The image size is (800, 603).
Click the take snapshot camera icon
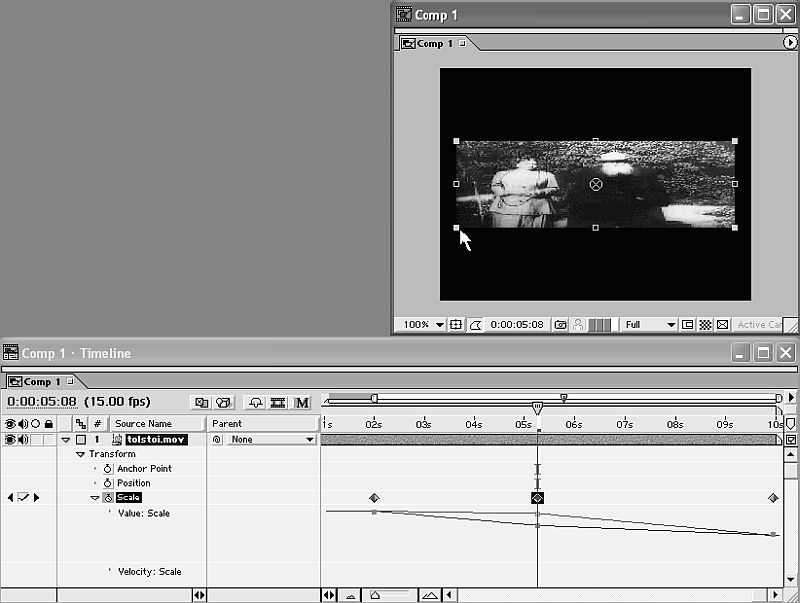[561, 325]
